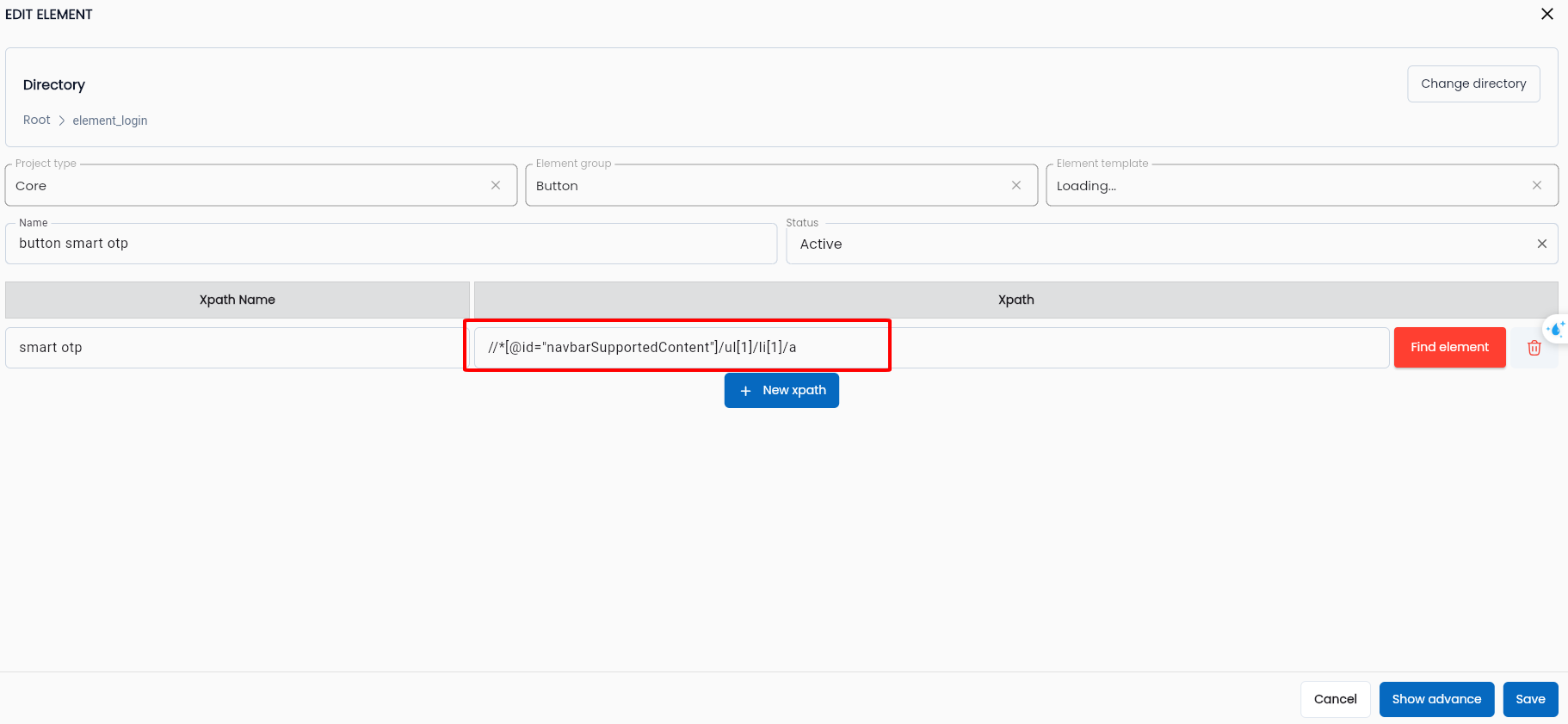Open the Project type dropdown
Image resolution: width=1568 pixels, height=724 pixels.
250,186
